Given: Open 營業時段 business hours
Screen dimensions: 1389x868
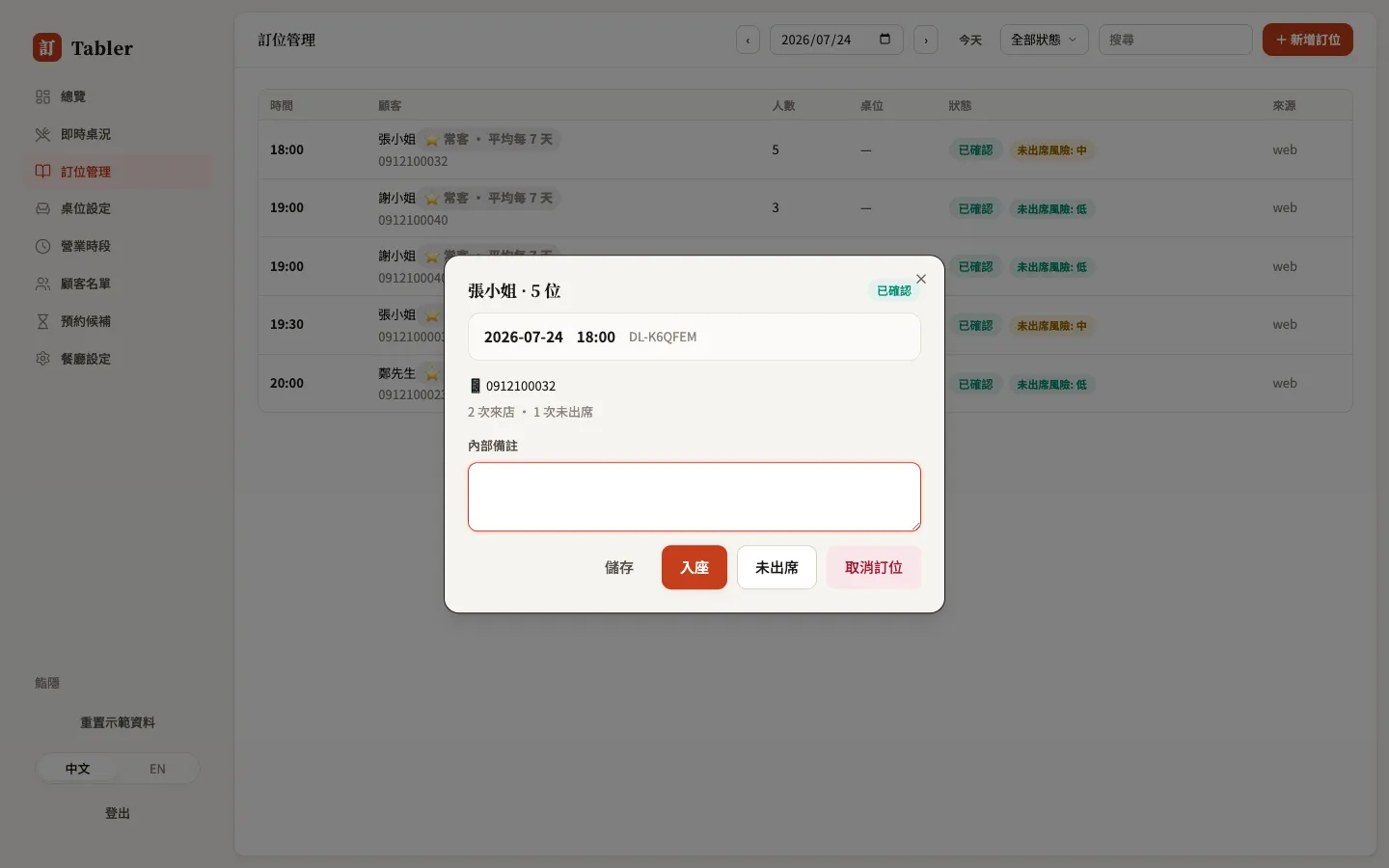Looking at the screenshot, I should (117, 246).
